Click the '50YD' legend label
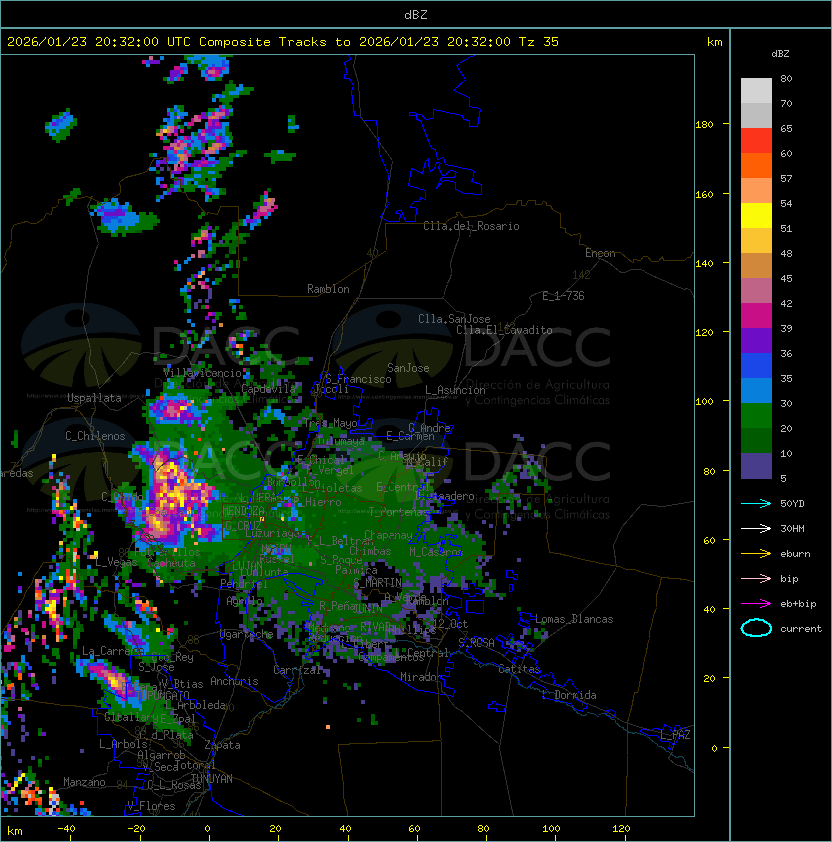This screenshot has width=832, height=842. click(792, 504)
